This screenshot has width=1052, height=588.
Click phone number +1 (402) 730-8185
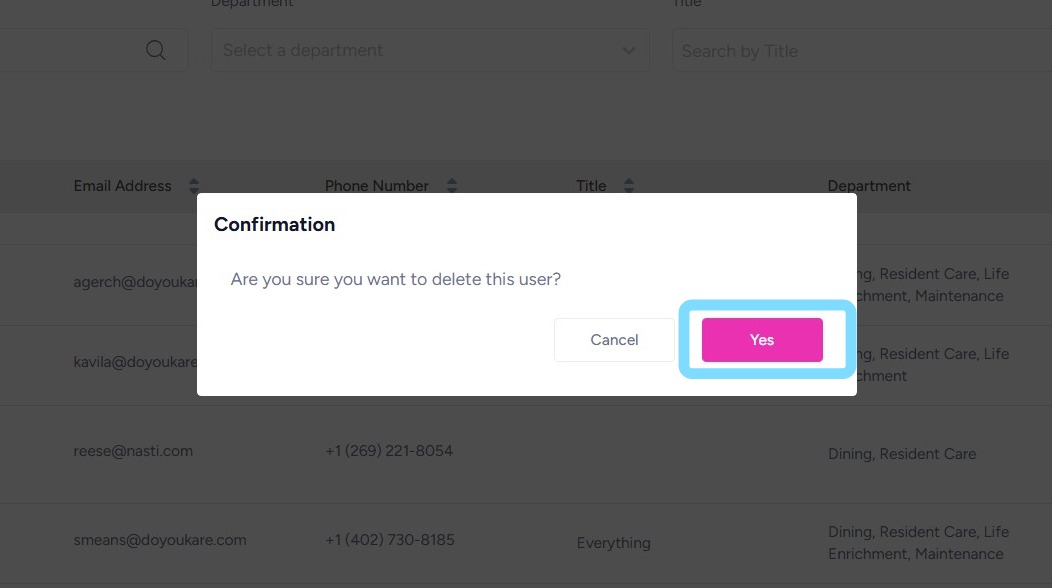pyautogui.click(x=390, y=540)
